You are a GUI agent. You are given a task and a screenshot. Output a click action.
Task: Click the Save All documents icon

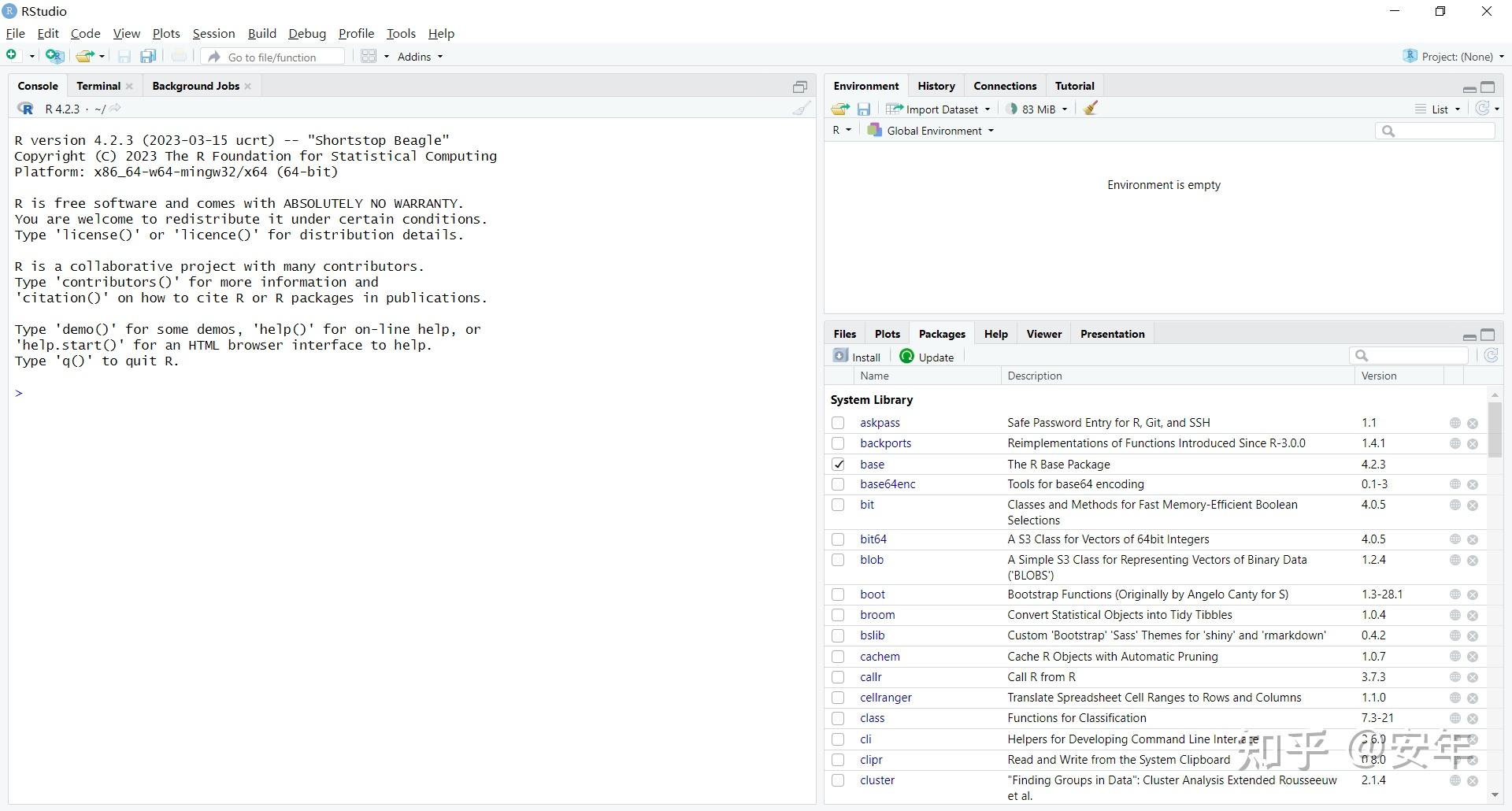click(x=148, y=56)
